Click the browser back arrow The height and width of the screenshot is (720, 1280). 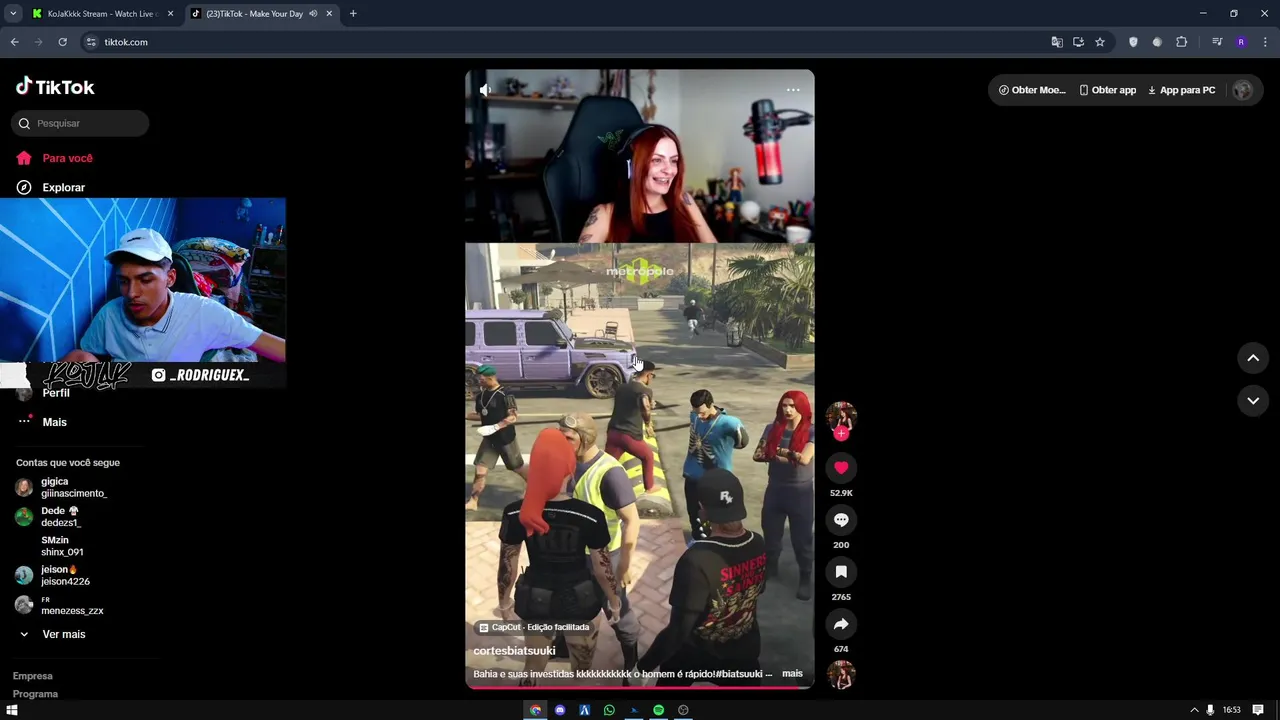(14, 42)
